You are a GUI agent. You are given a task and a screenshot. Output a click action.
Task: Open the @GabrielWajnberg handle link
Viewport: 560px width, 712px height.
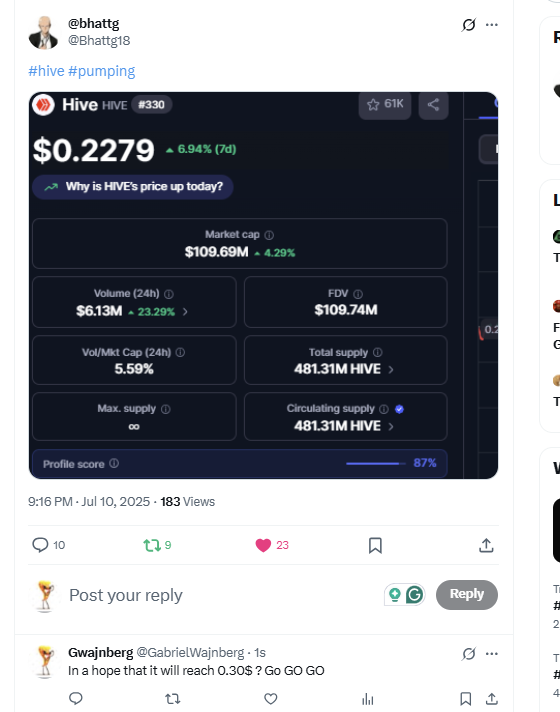pos(190,653)
